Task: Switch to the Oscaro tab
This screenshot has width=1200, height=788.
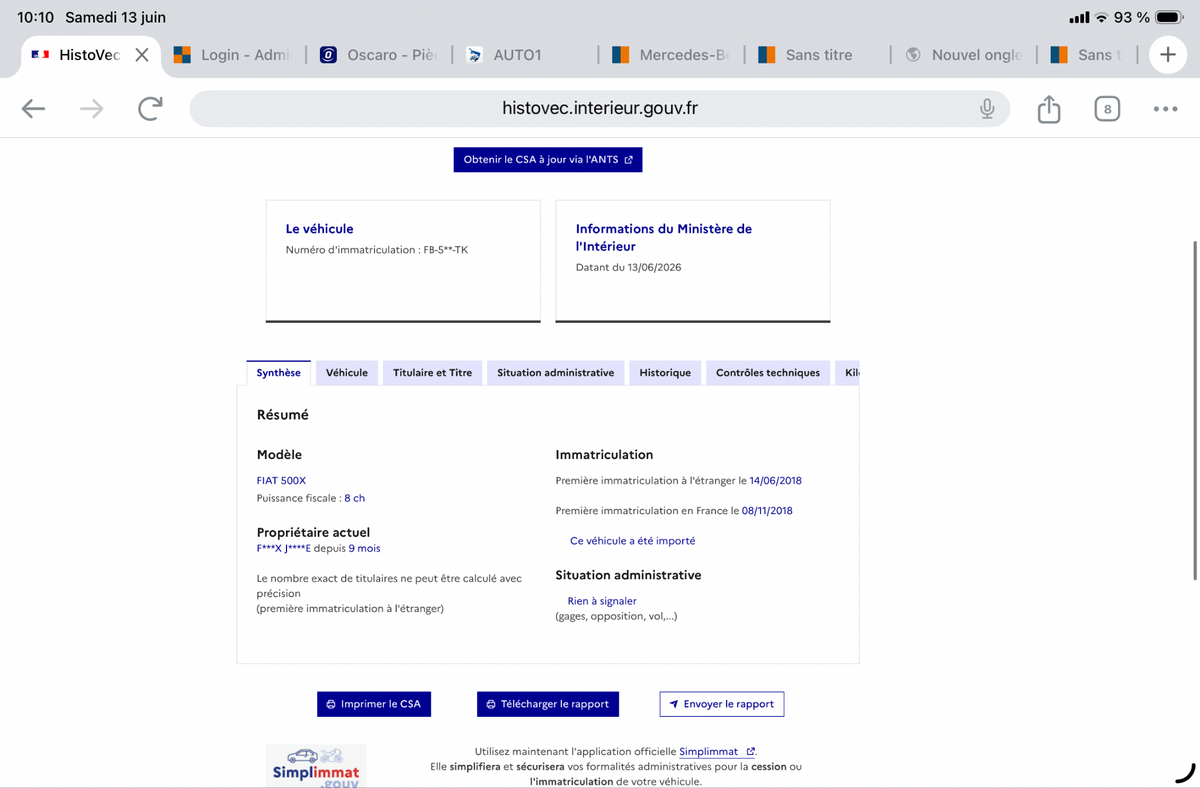Action: click(380, 55)
